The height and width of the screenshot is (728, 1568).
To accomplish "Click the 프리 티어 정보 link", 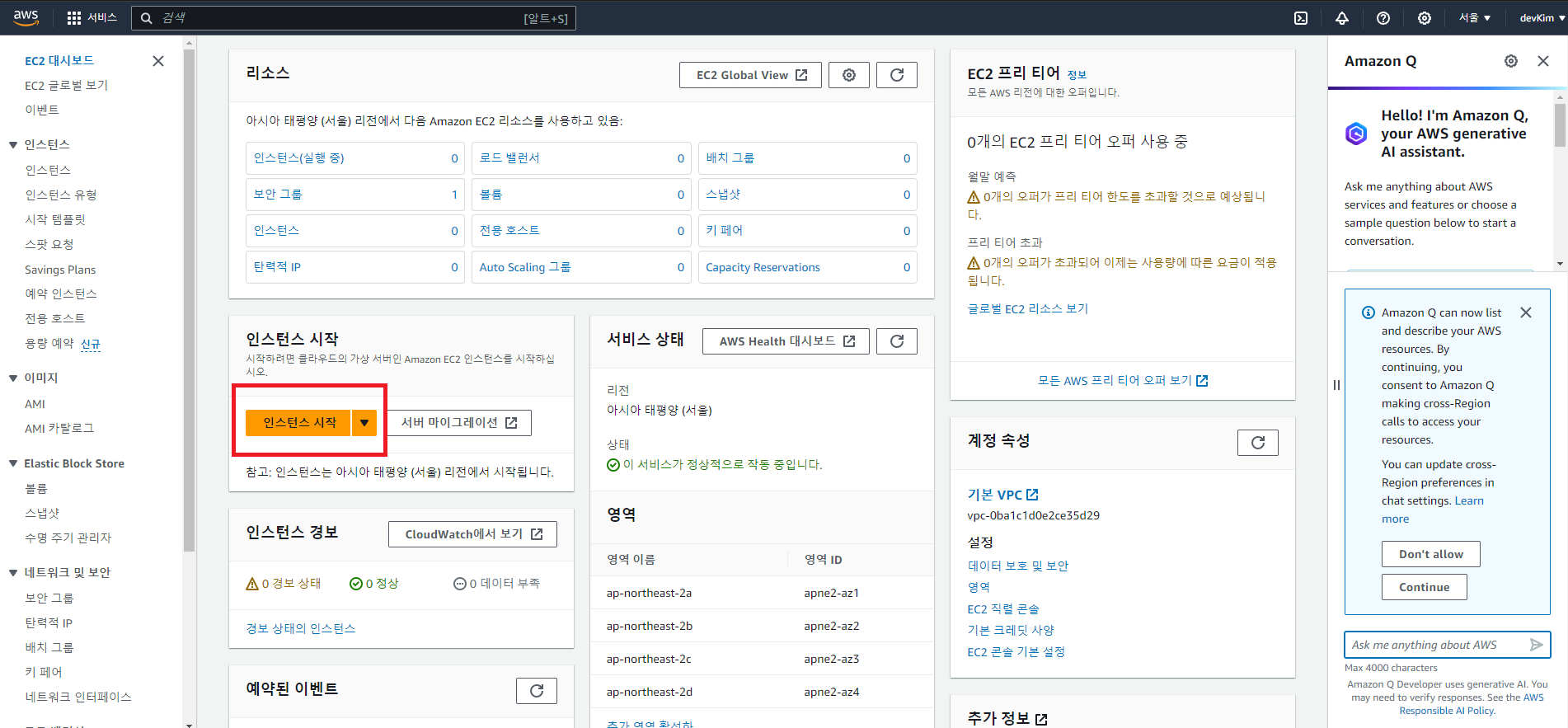I will click(x=1077, y=75).
